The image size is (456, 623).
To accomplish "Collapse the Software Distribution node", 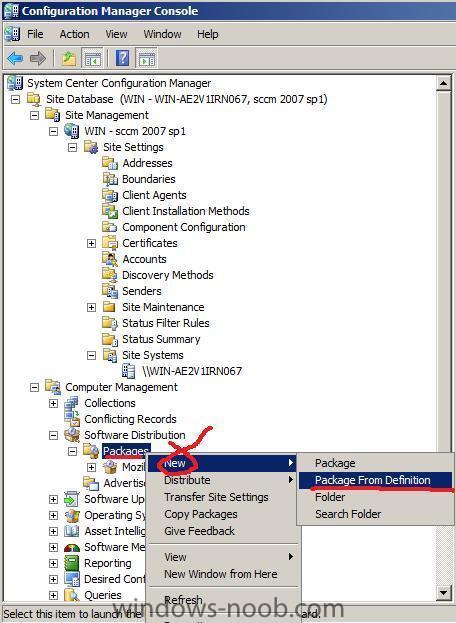I will click(x=54, y=435).
